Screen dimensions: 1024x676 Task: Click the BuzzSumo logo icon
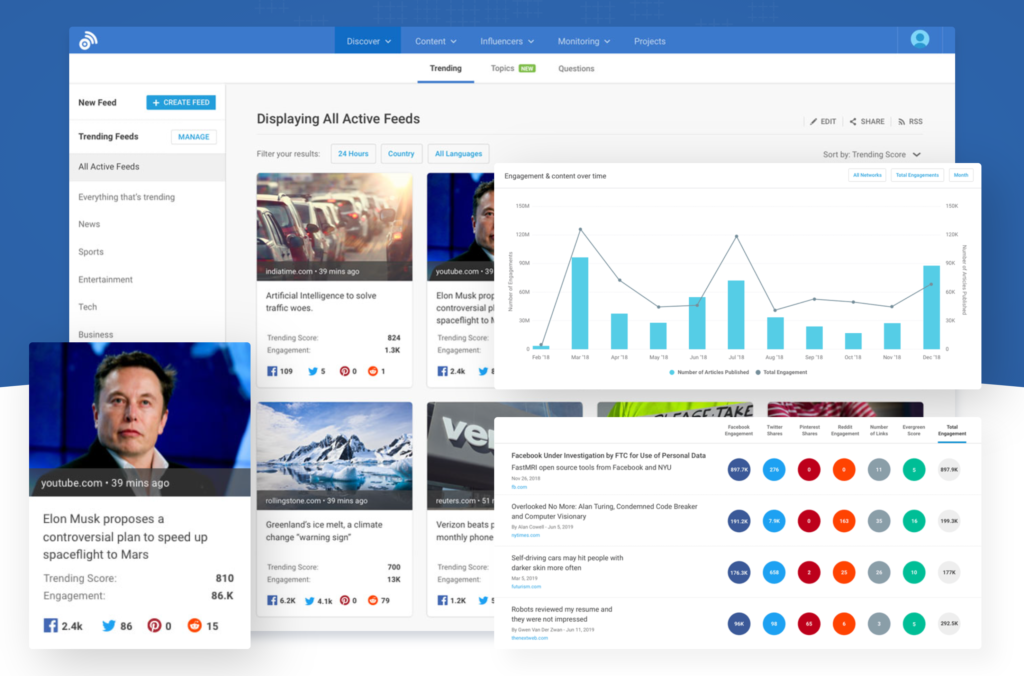click(x=88, y=40)
